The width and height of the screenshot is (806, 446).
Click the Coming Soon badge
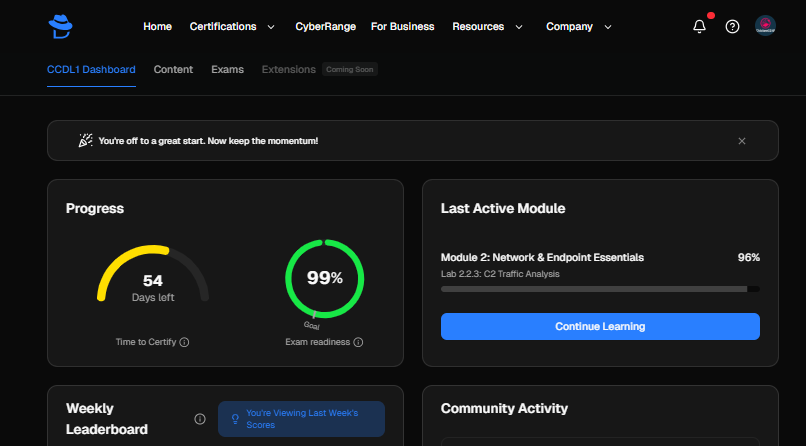tap(350, 69)
